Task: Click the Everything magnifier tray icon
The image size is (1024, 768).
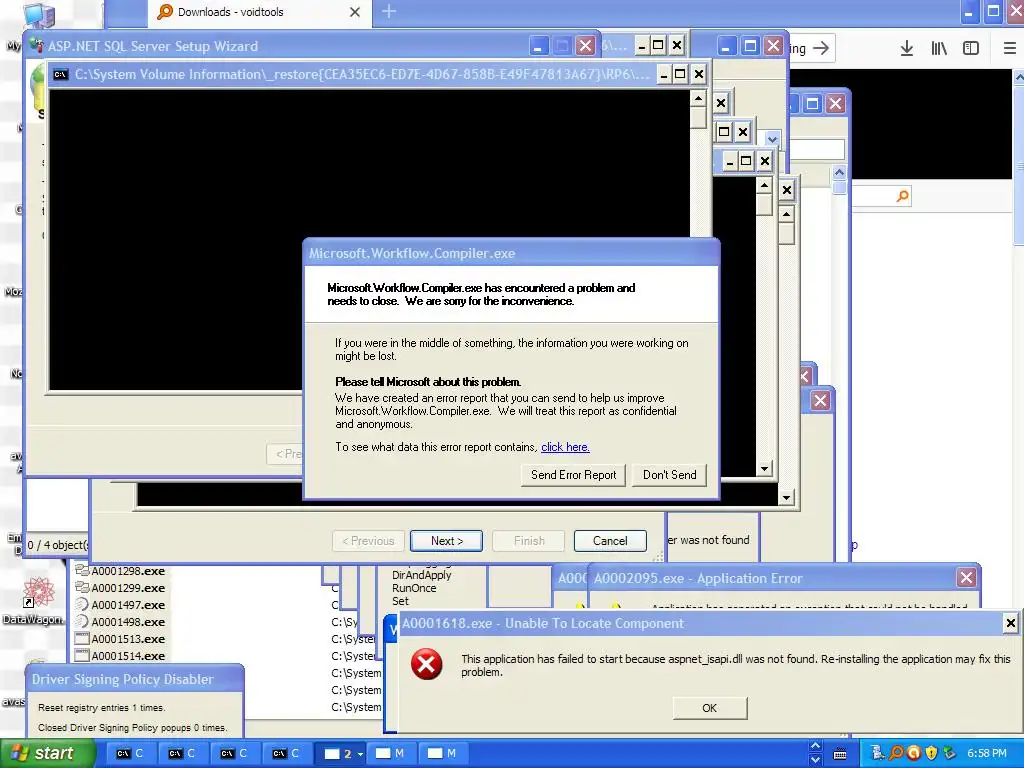Action: click(896, 753)
